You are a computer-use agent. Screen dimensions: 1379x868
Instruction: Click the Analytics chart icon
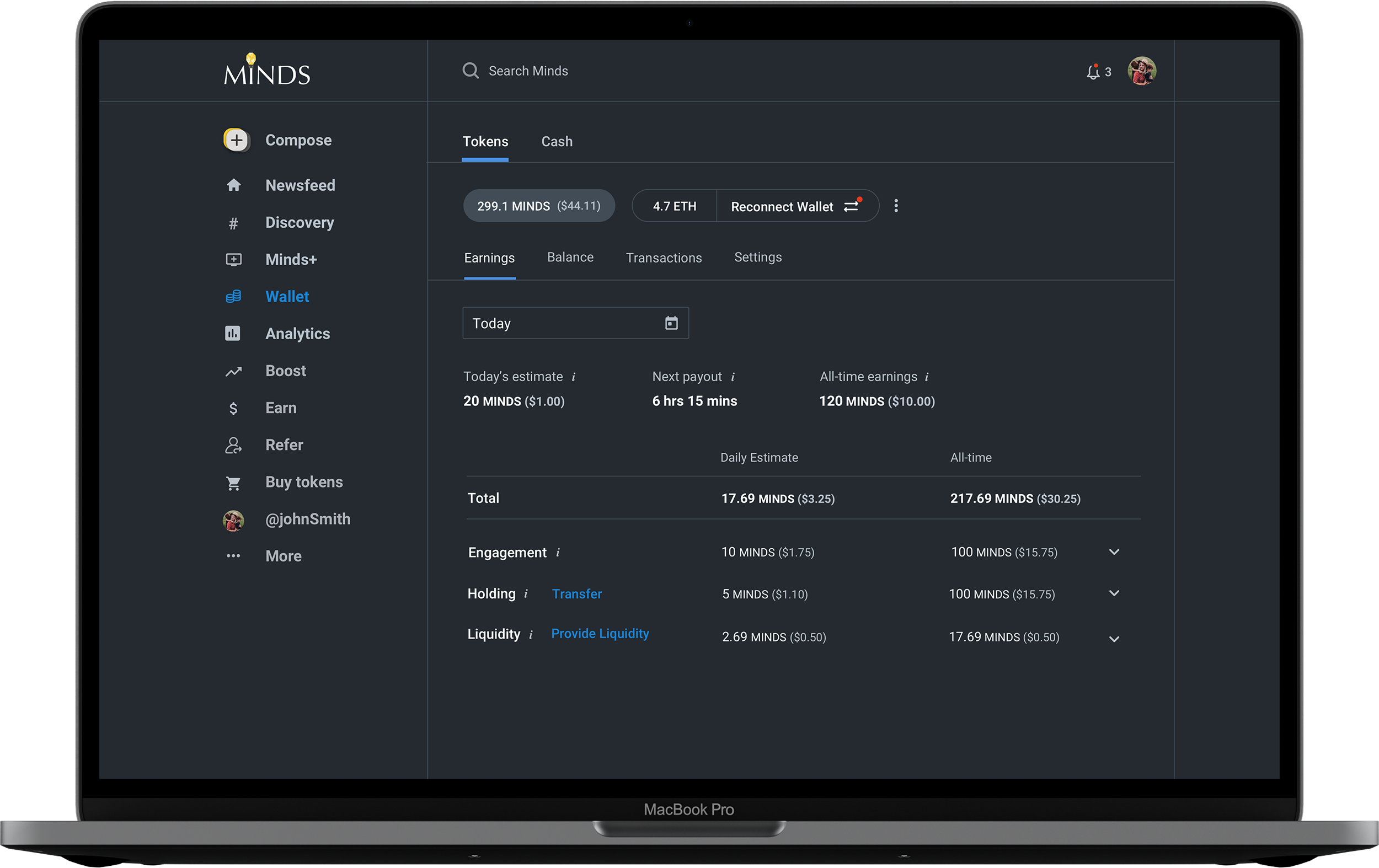coord(233,333)
